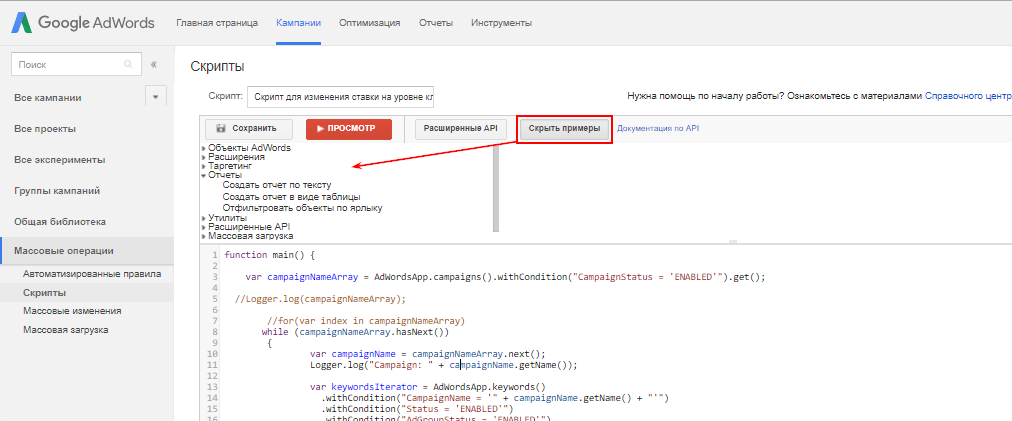Open Все кампании in sidebar
The image size is (1012, 421).
pos(48,98)
